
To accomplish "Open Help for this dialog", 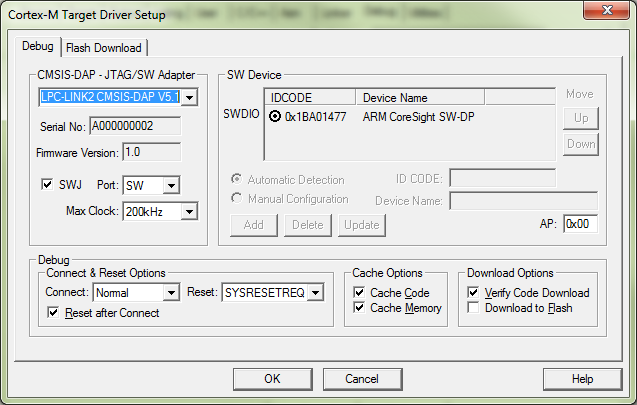I will click(x=582, y=379).
